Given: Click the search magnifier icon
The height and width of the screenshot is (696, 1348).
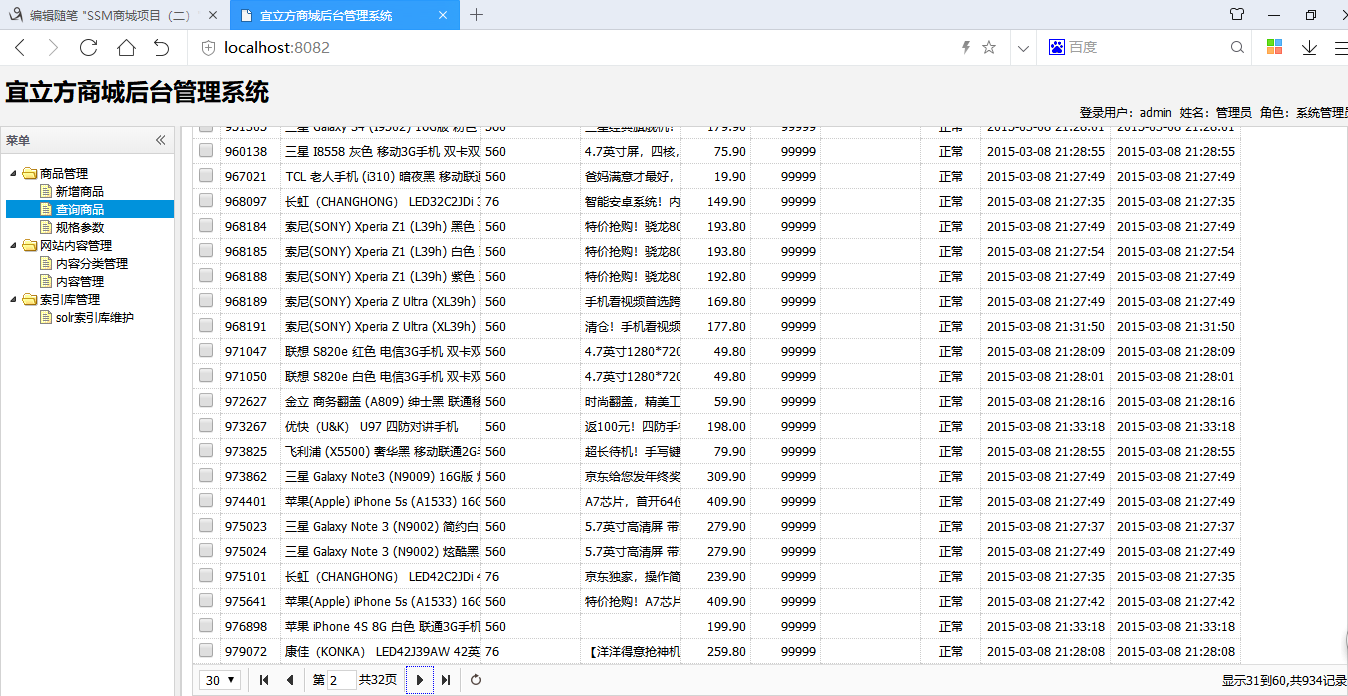Looking at the screenshot, I should (x=1237, y=47).
